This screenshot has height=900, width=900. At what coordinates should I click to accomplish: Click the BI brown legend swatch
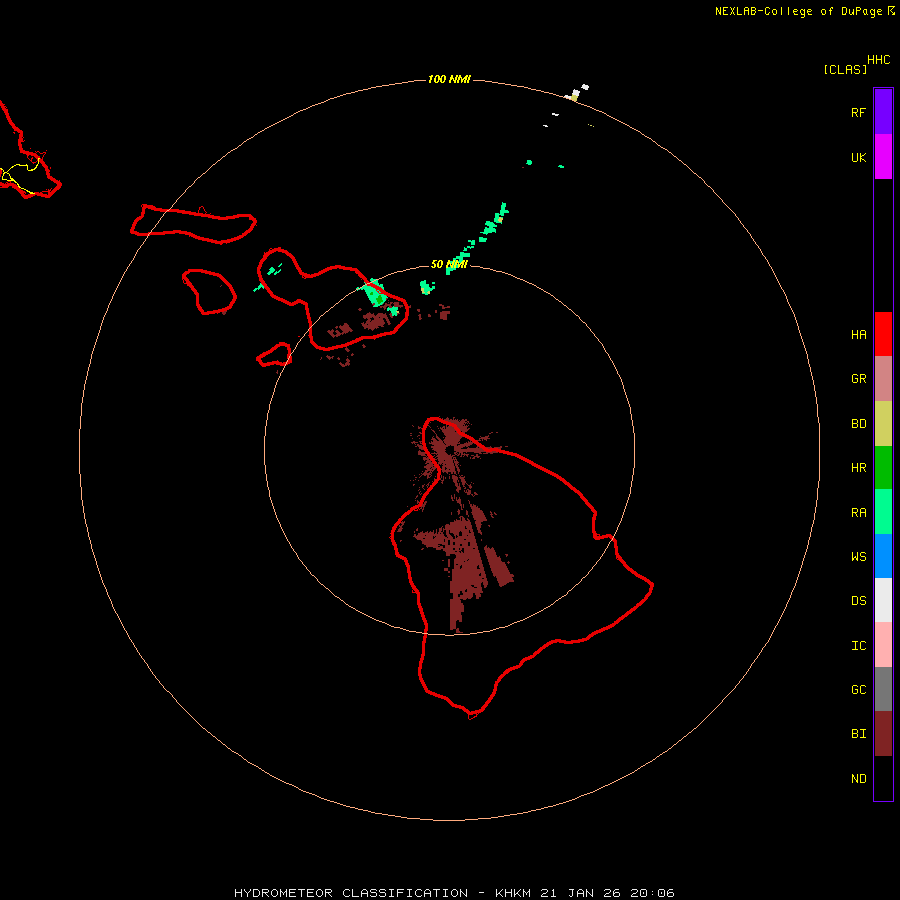[883, 734]
